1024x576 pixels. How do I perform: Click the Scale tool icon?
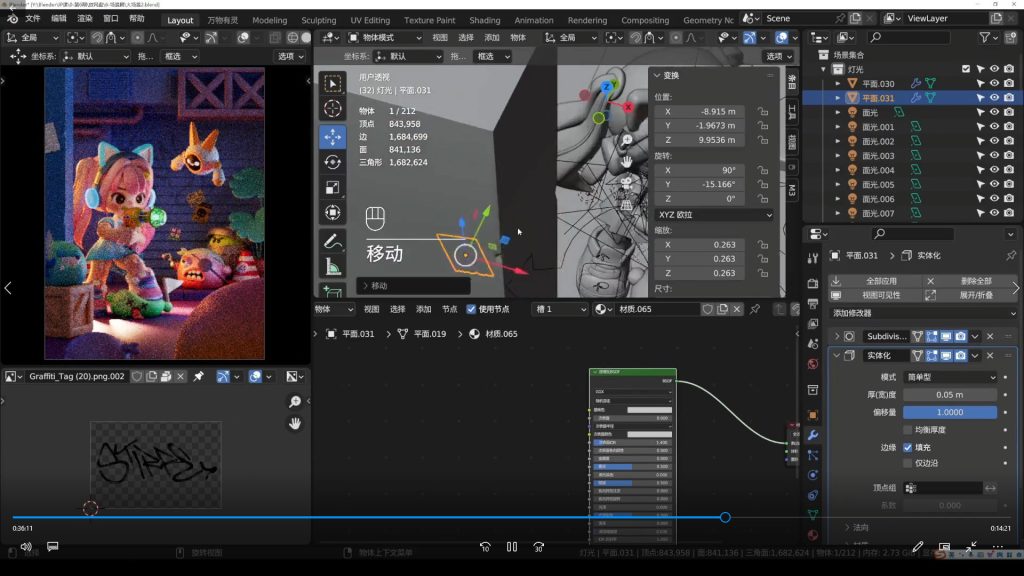point(333,187)
